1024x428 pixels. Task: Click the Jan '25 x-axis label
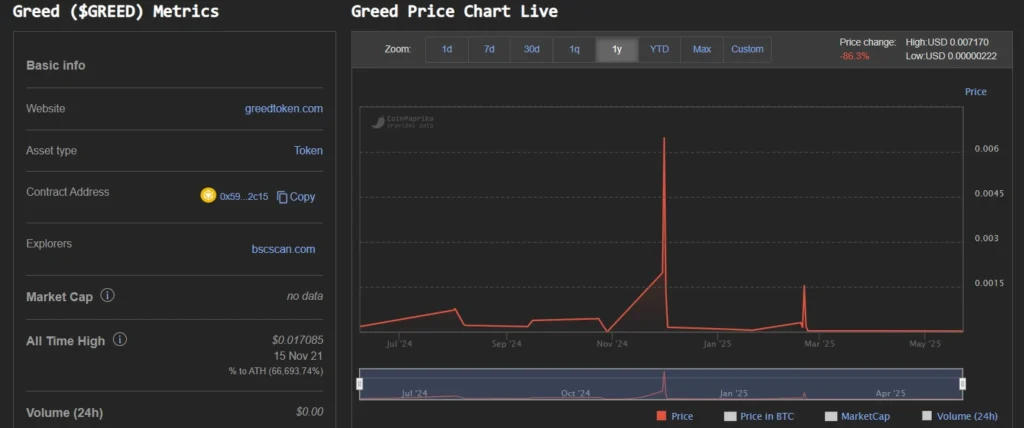point(718,344)
